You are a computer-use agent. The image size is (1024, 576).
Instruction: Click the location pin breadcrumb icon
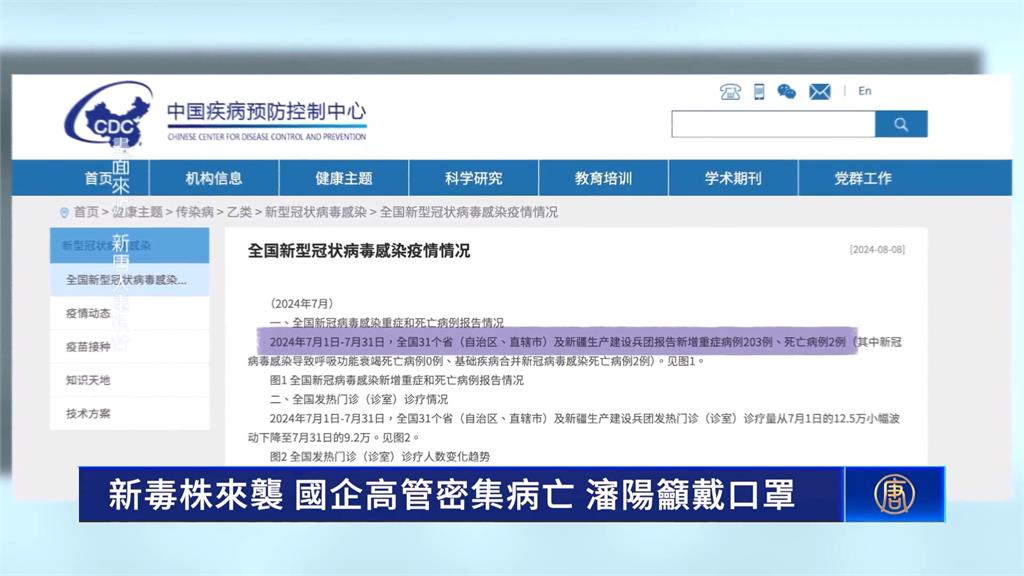[x=64, y=213]
